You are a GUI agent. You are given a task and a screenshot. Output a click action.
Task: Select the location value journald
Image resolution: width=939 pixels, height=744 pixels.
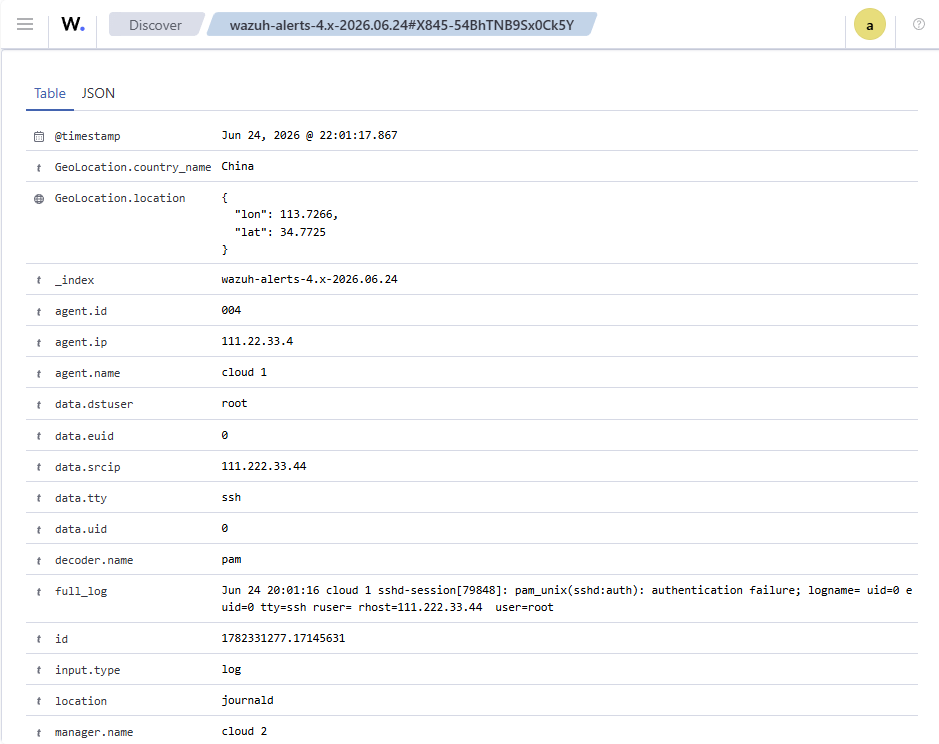click(247, 700)
